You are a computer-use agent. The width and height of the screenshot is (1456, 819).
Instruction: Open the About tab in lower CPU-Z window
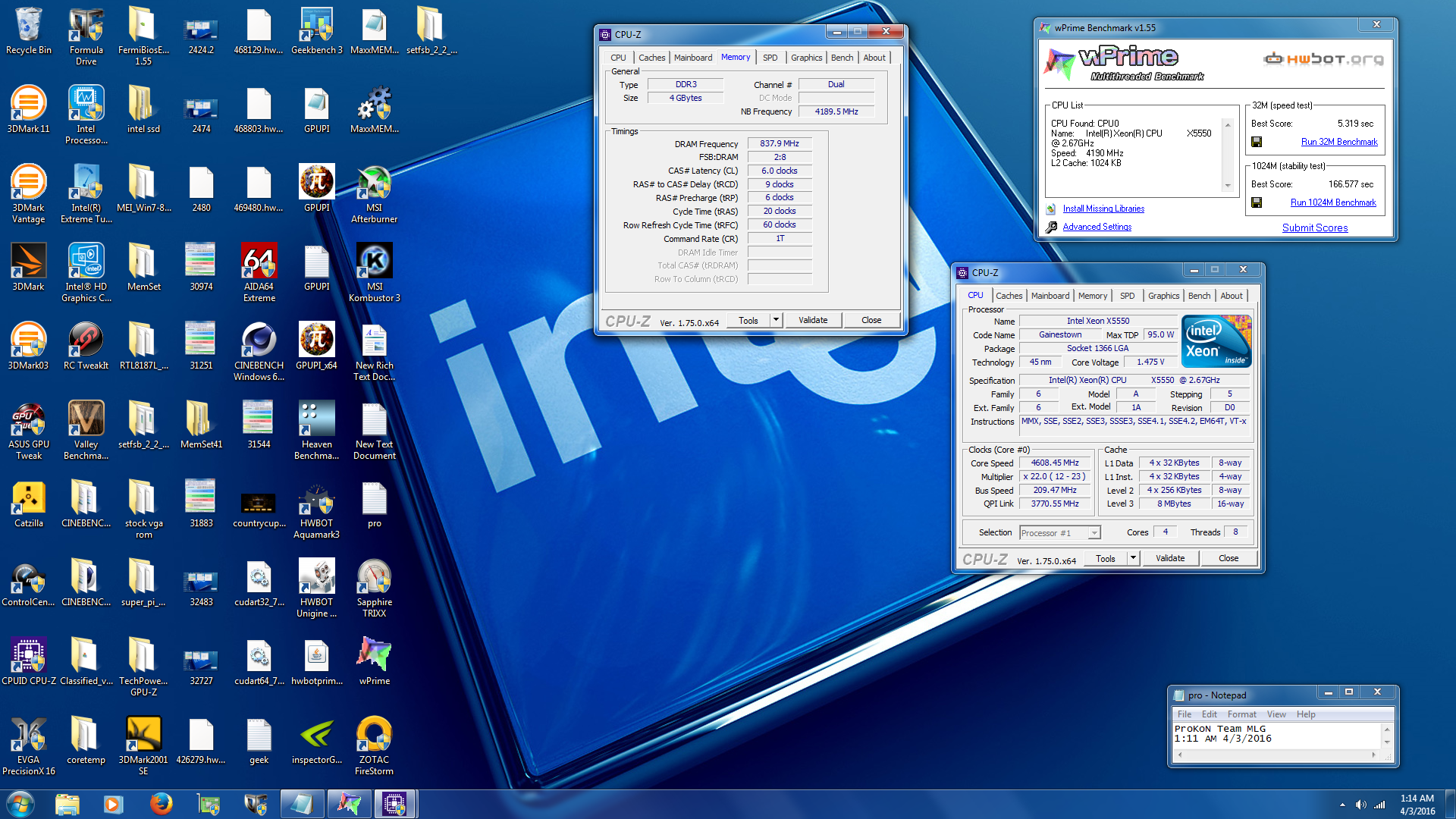click(x=1231, y=296)
